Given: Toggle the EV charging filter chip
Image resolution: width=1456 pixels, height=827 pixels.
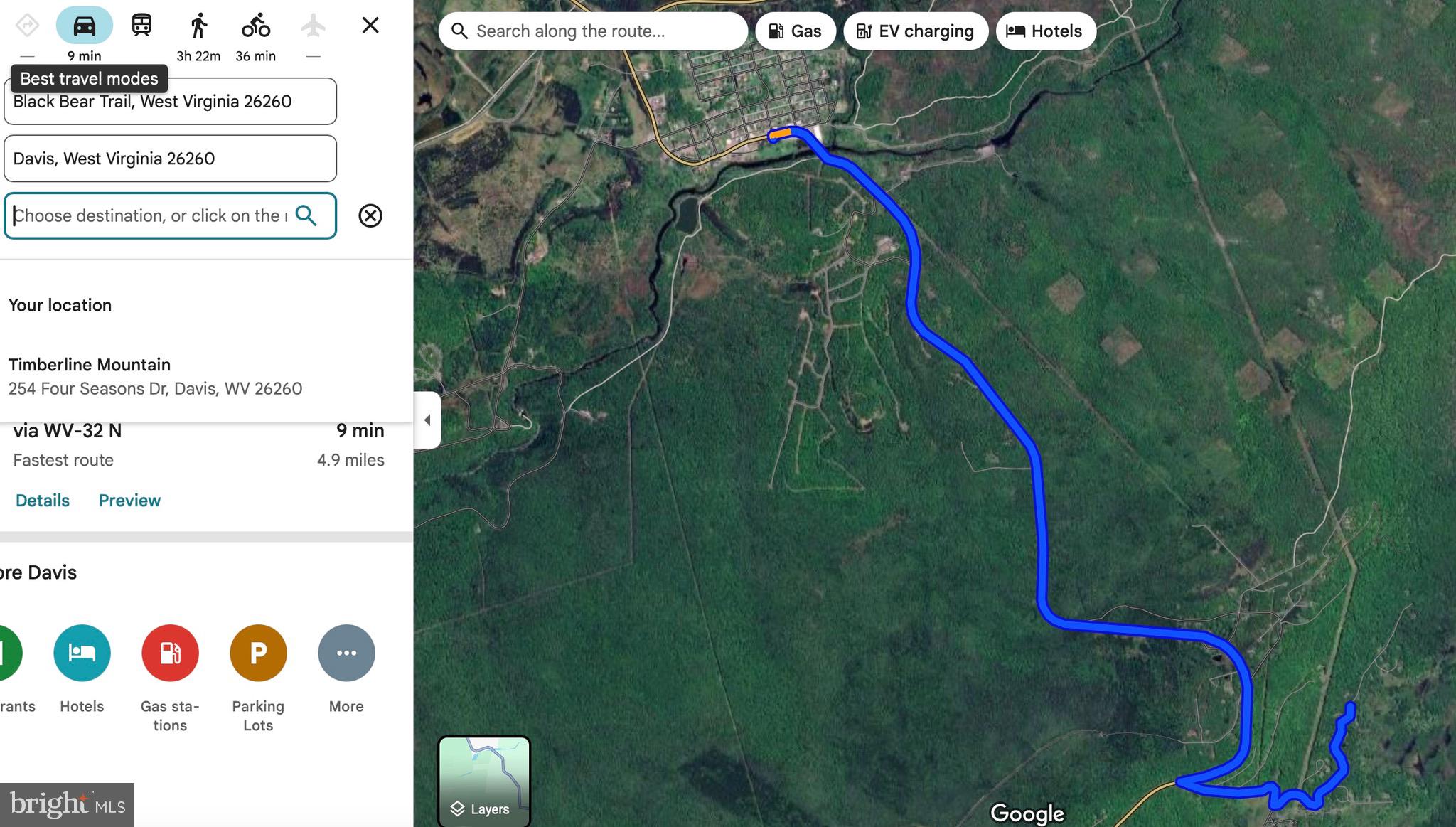Looking at the screenshot, I should click(915, 31).
